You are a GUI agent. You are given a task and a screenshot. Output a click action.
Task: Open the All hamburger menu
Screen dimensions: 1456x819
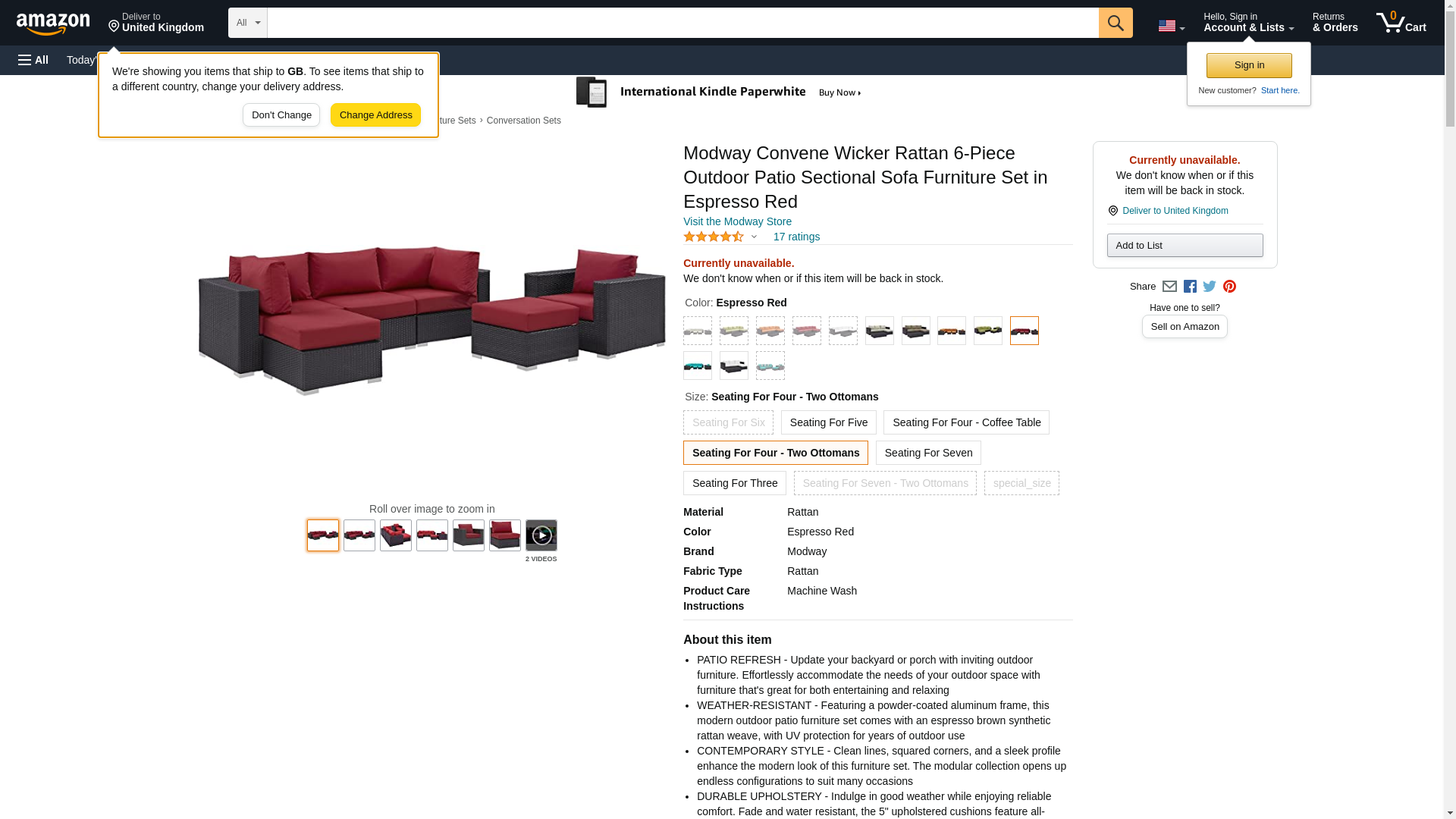(x=33, y=60)
